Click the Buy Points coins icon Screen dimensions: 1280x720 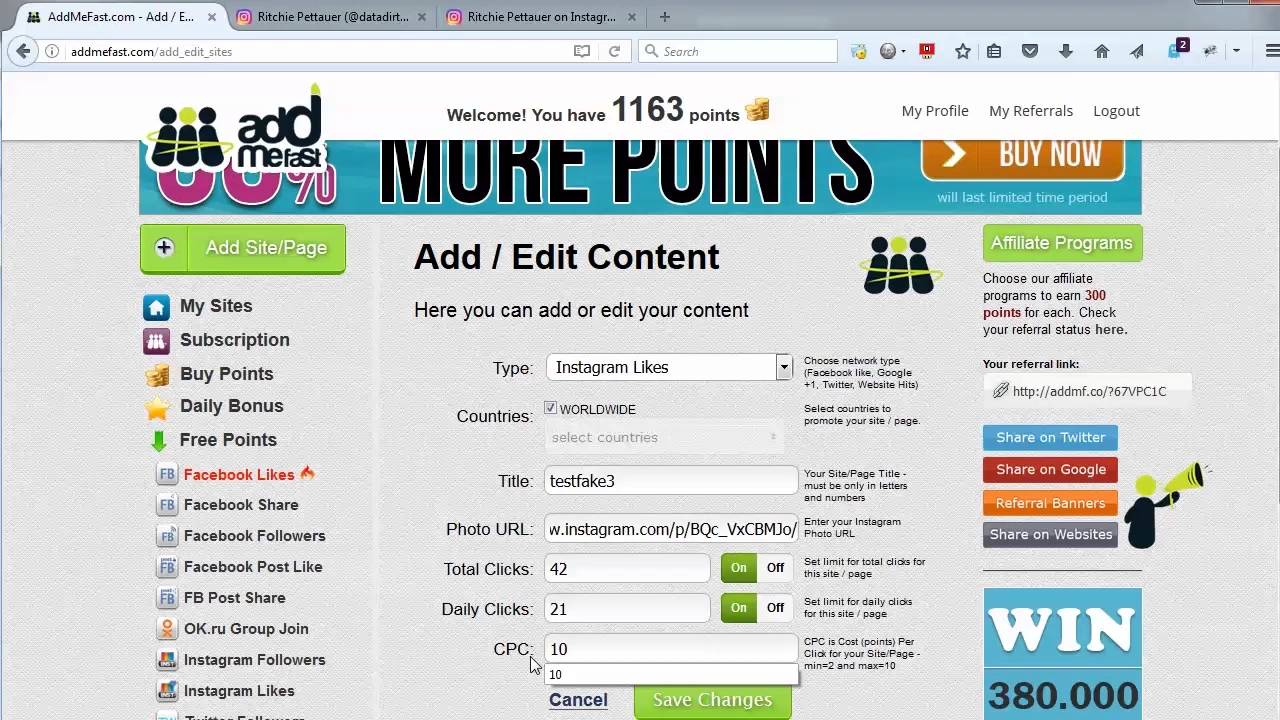pos(157,375)
